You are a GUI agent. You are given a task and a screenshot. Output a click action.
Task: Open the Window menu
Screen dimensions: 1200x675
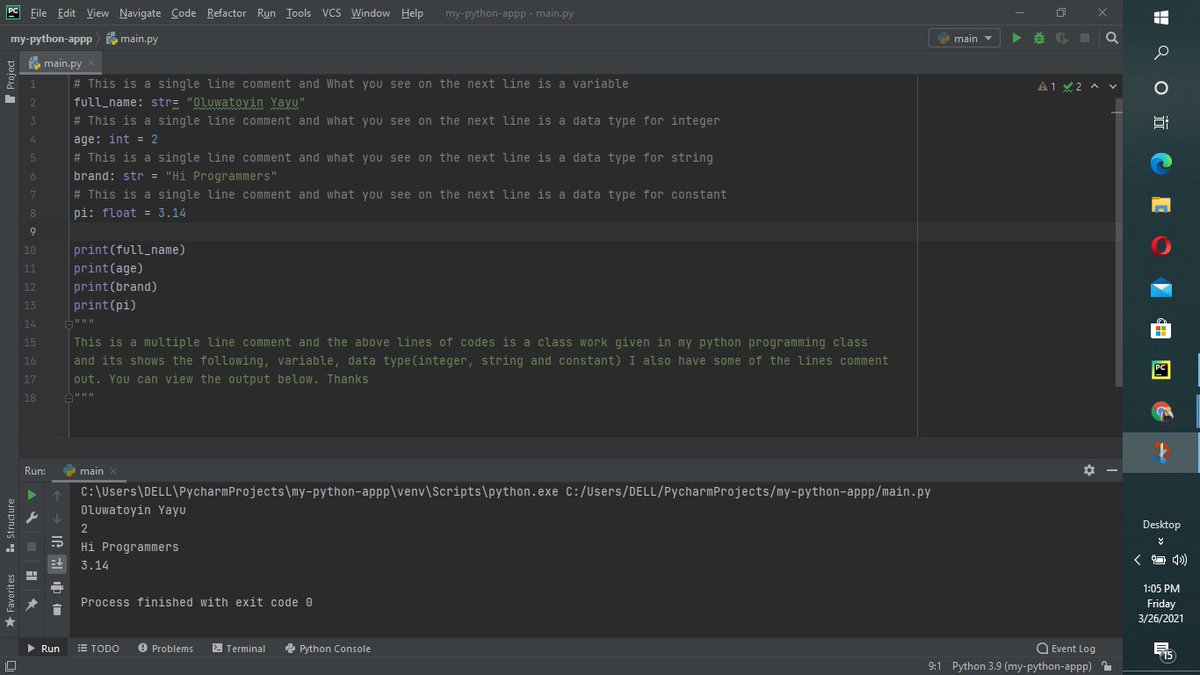[370, 13]
